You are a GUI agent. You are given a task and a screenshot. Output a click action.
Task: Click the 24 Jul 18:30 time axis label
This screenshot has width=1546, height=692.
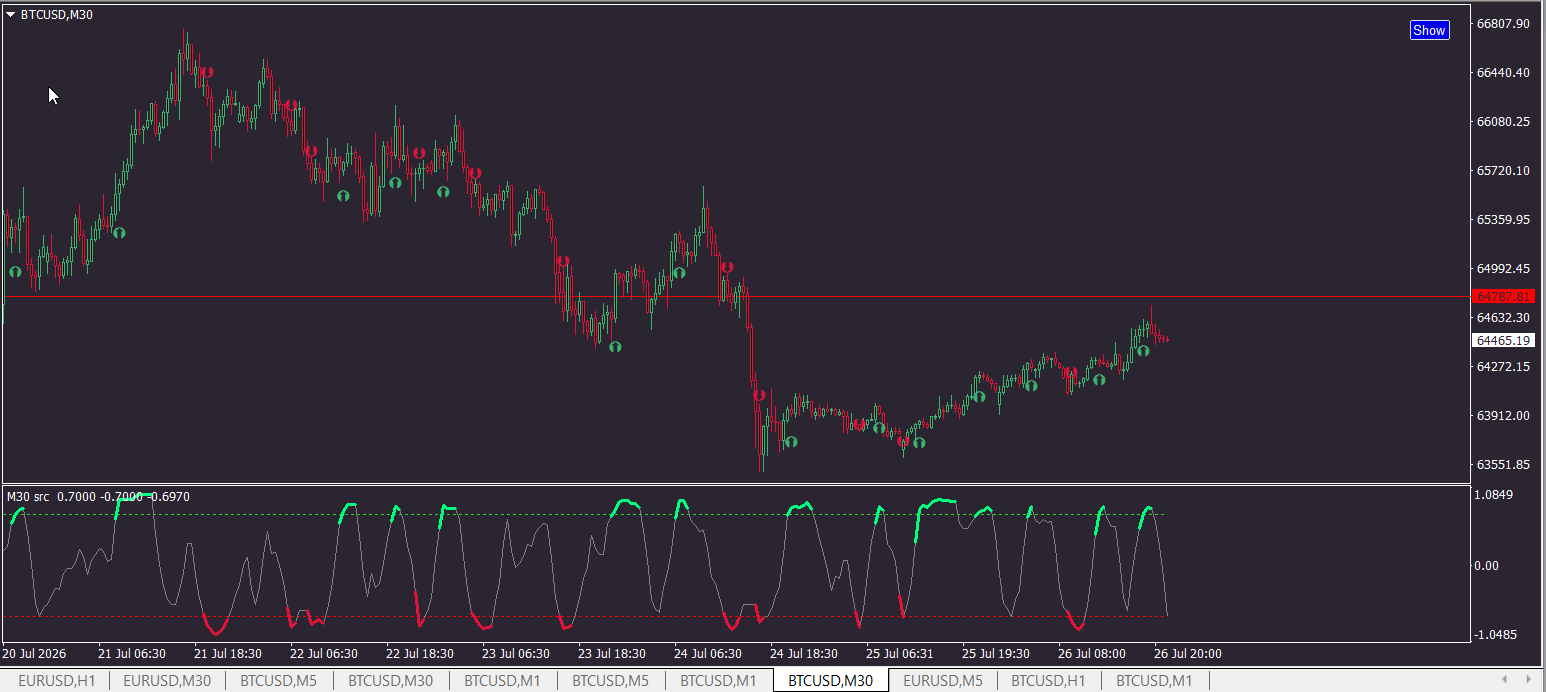click(804, 654)
